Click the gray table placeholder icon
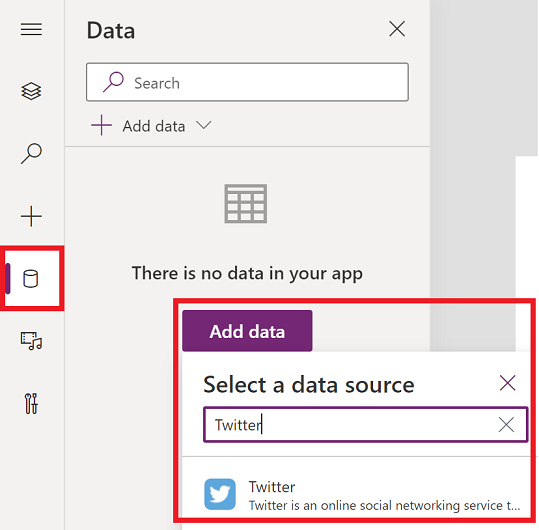The width and height of the screenshot is (539, 530). click(x=246, y=203)
